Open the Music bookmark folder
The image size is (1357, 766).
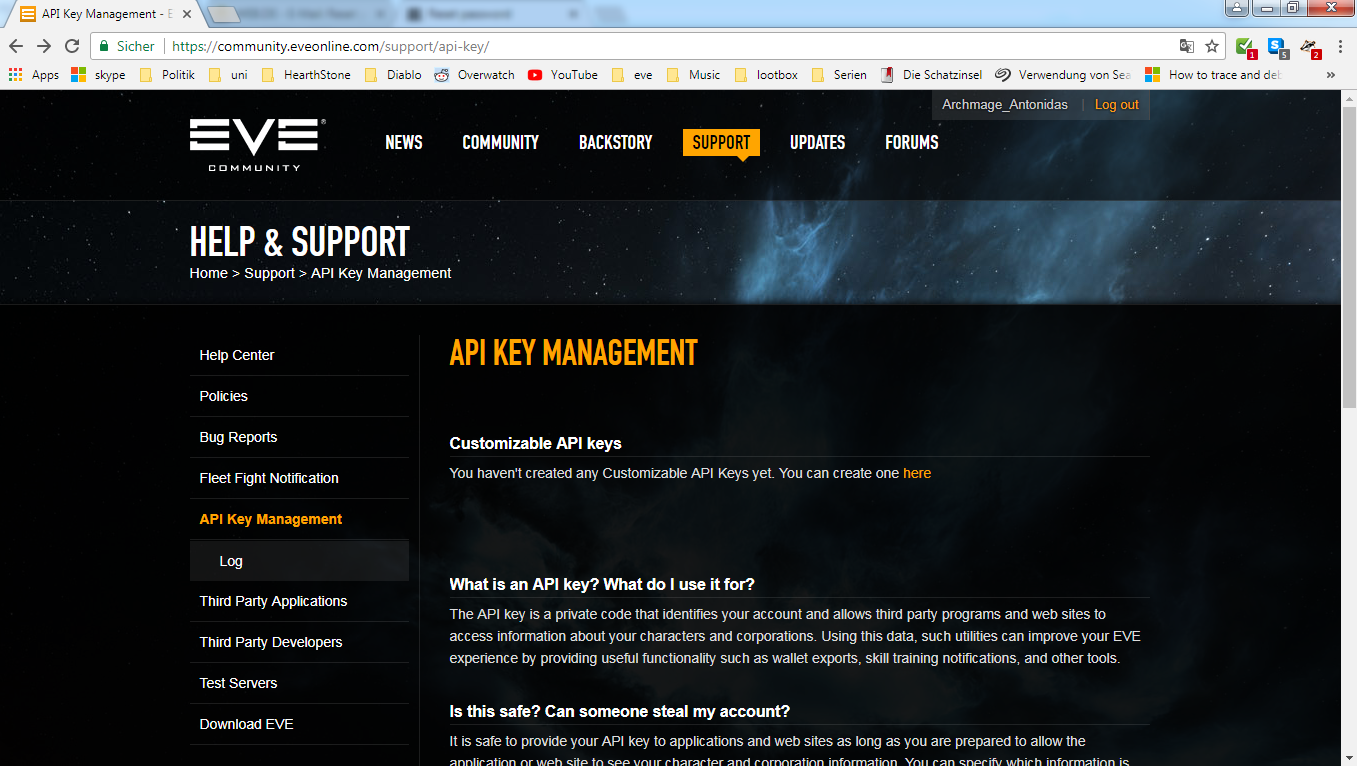pos(693,75)
